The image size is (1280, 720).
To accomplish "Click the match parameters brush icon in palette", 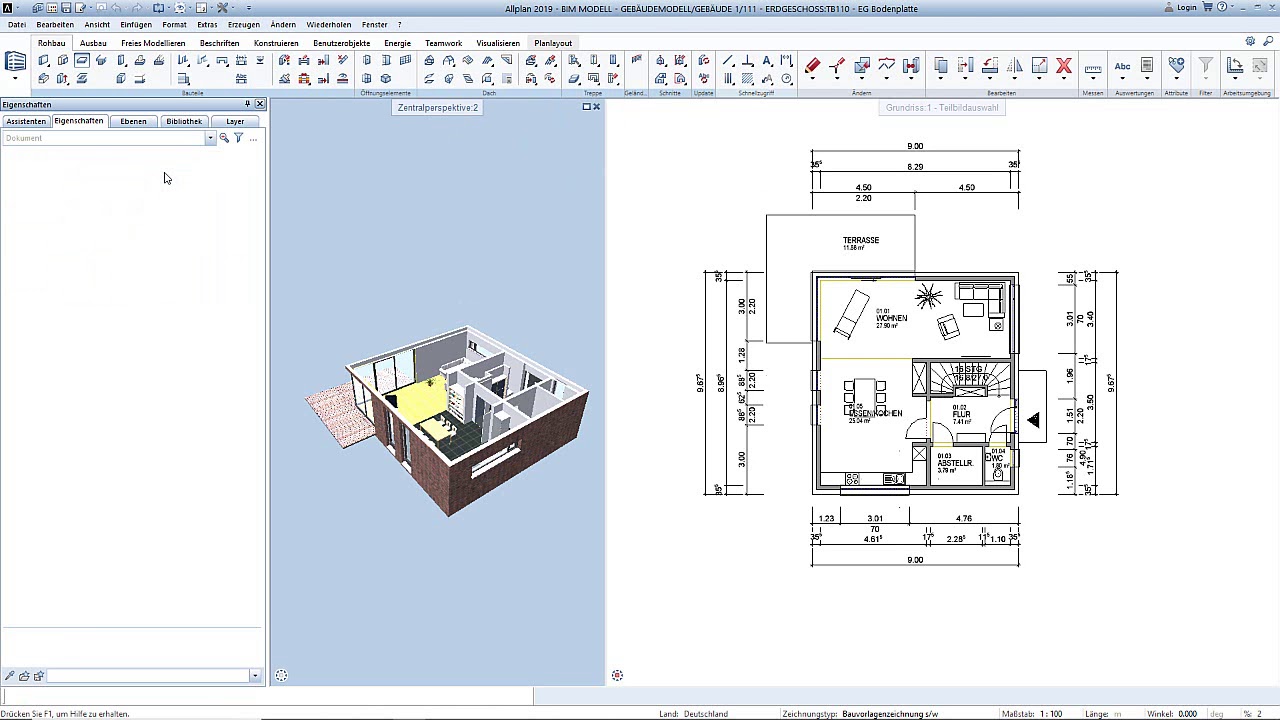I will 9,676.
